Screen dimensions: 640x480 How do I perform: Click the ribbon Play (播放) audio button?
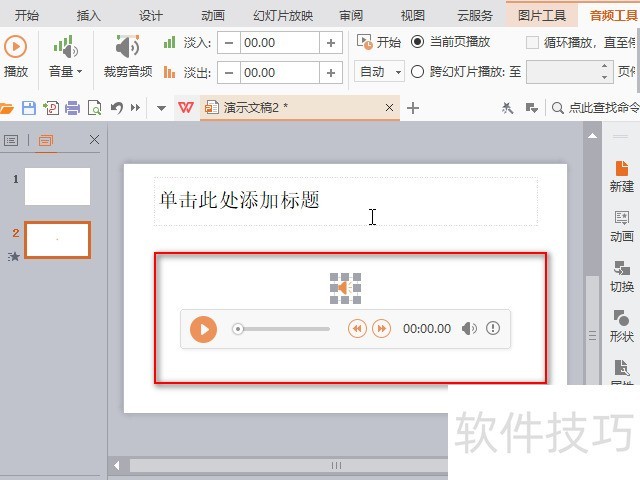(16, 57)
